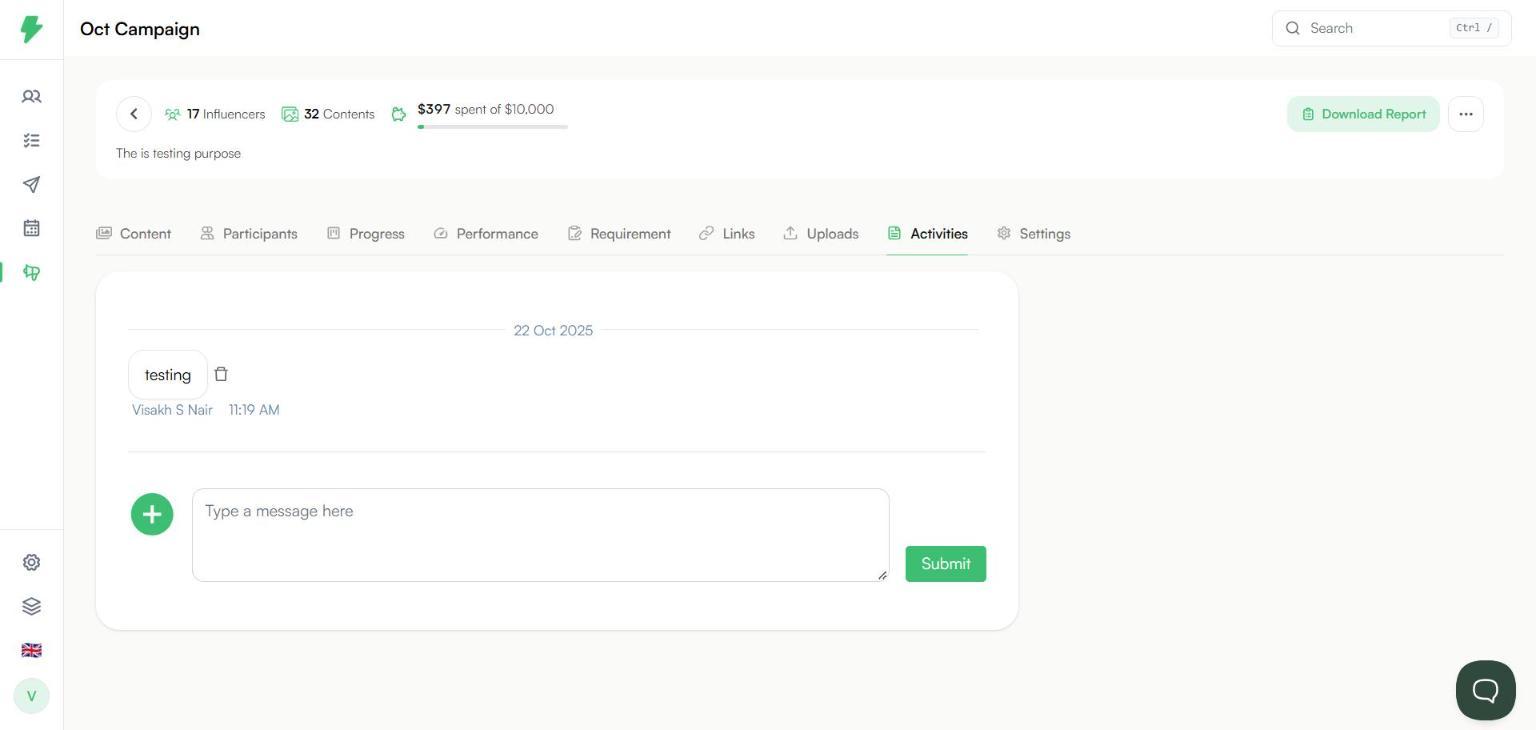Focus the Type a message here field
Image resolution: width=1536 pixels, height=730 pixels.
[x=541, y=535]
